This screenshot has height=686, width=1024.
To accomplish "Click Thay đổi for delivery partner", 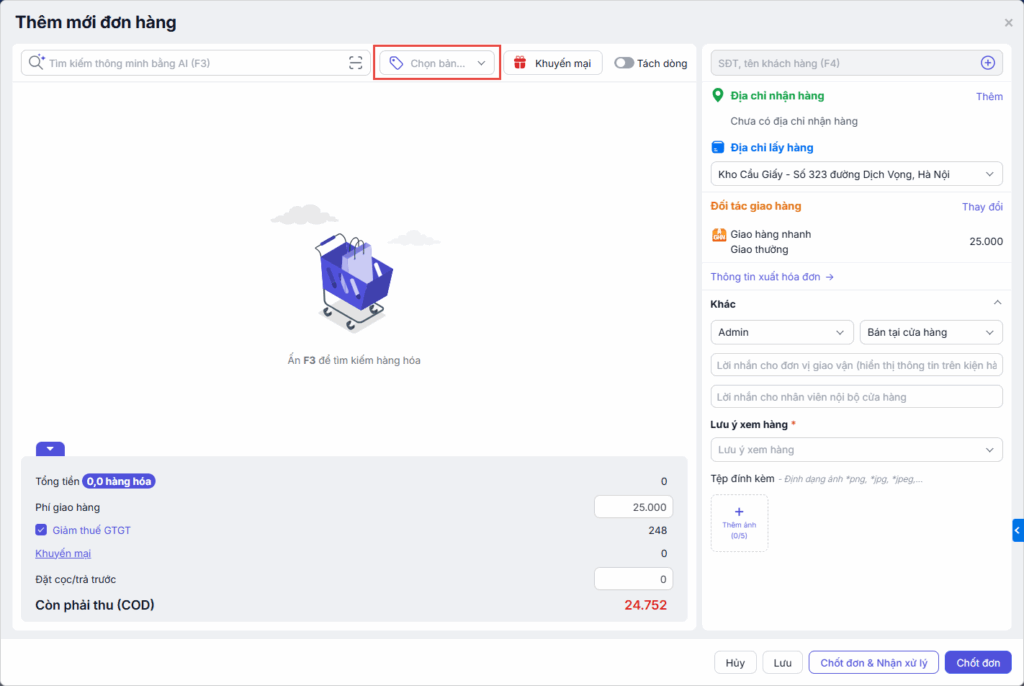I will click(x=982, y=207).
